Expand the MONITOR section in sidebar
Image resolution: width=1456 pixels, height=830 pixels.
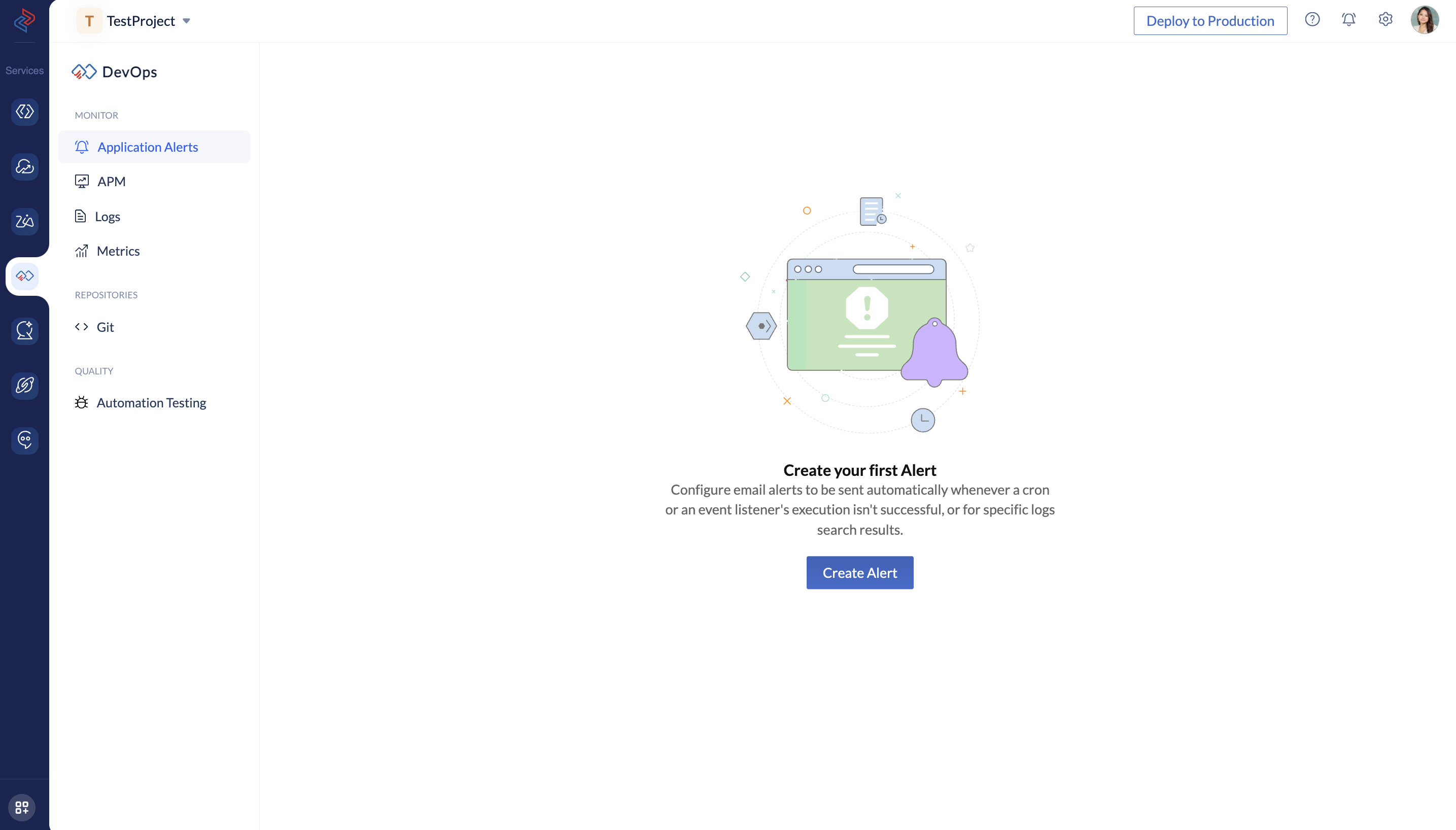point(97,115)
